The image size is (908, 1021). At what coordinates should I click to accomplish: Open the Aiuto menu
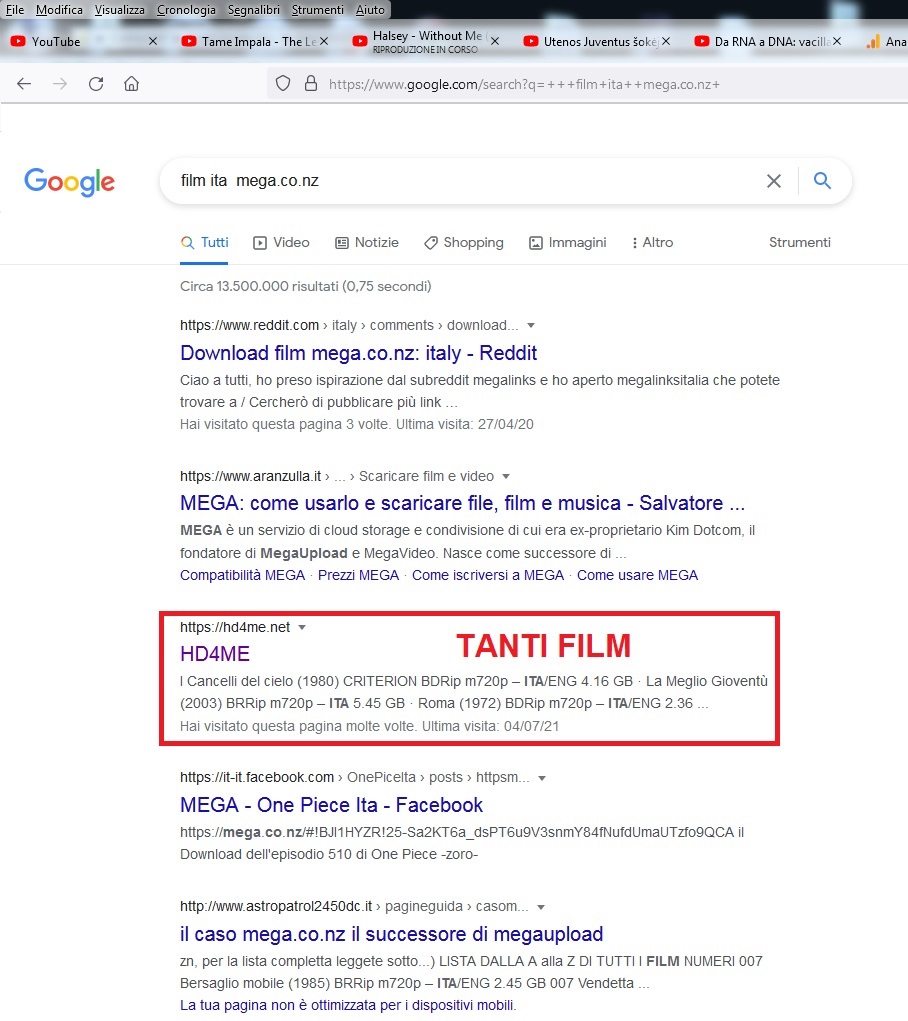tap(370, 10)
